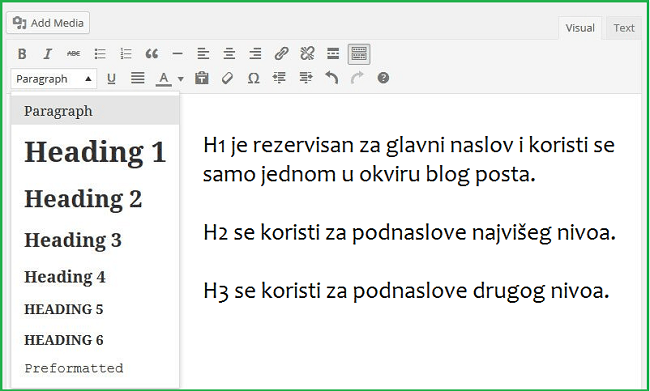
Task: Open keyboard shortcuts help icon
Action: click(x=383, y=78)
